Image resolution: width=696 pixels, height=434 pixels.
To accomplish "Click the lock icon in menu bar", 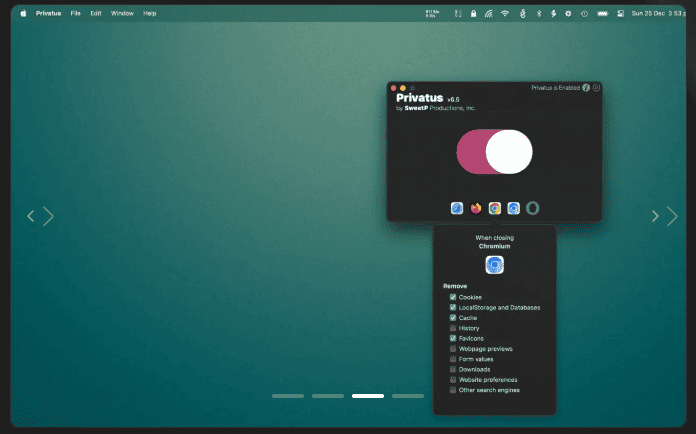I will tap(474, 14).
